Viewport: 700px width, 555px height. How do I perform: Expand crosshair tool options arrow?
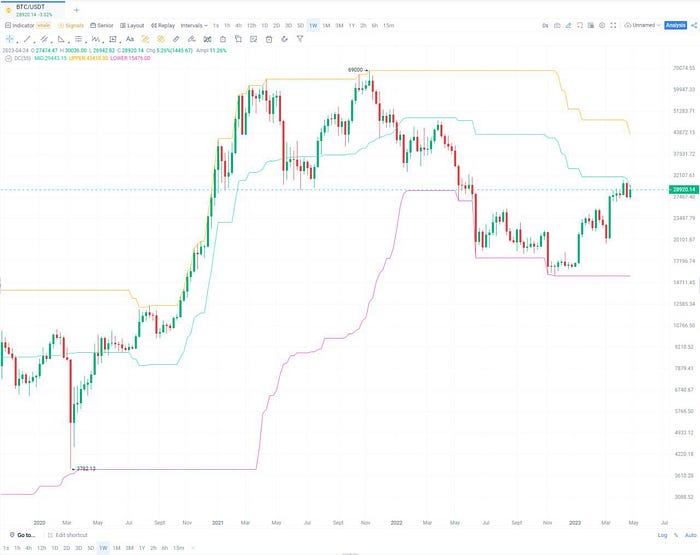17,42
